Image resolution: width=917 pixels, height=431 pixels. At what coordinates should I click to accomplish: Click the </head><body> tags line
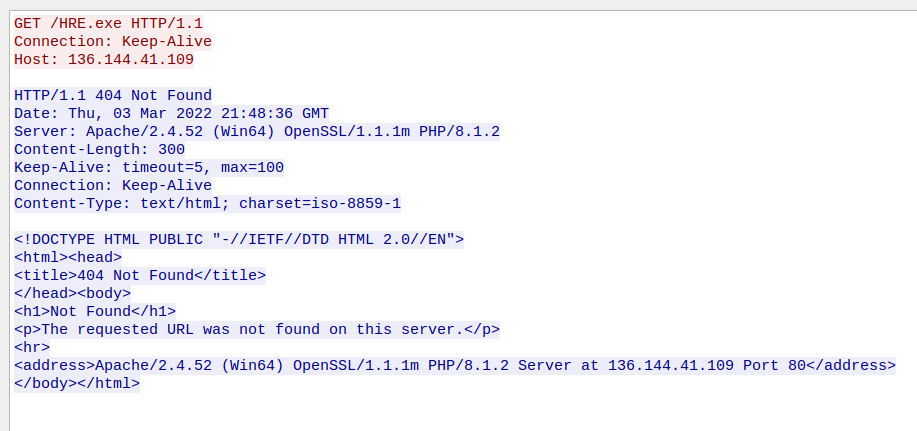pos(72,293)
